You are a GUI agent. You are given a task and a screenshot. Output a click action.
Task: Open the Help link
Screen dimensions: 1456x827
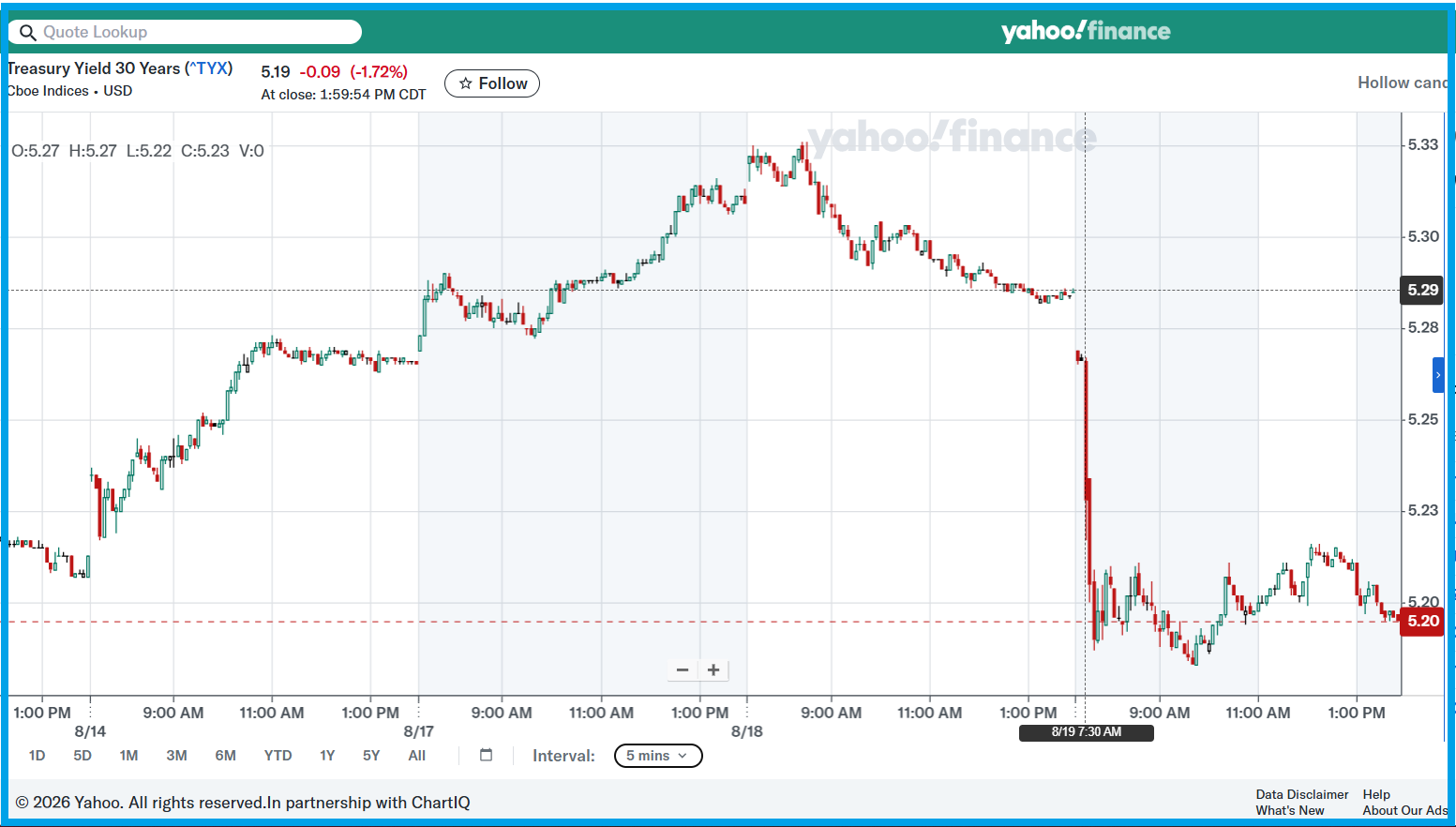point(1376,794)
